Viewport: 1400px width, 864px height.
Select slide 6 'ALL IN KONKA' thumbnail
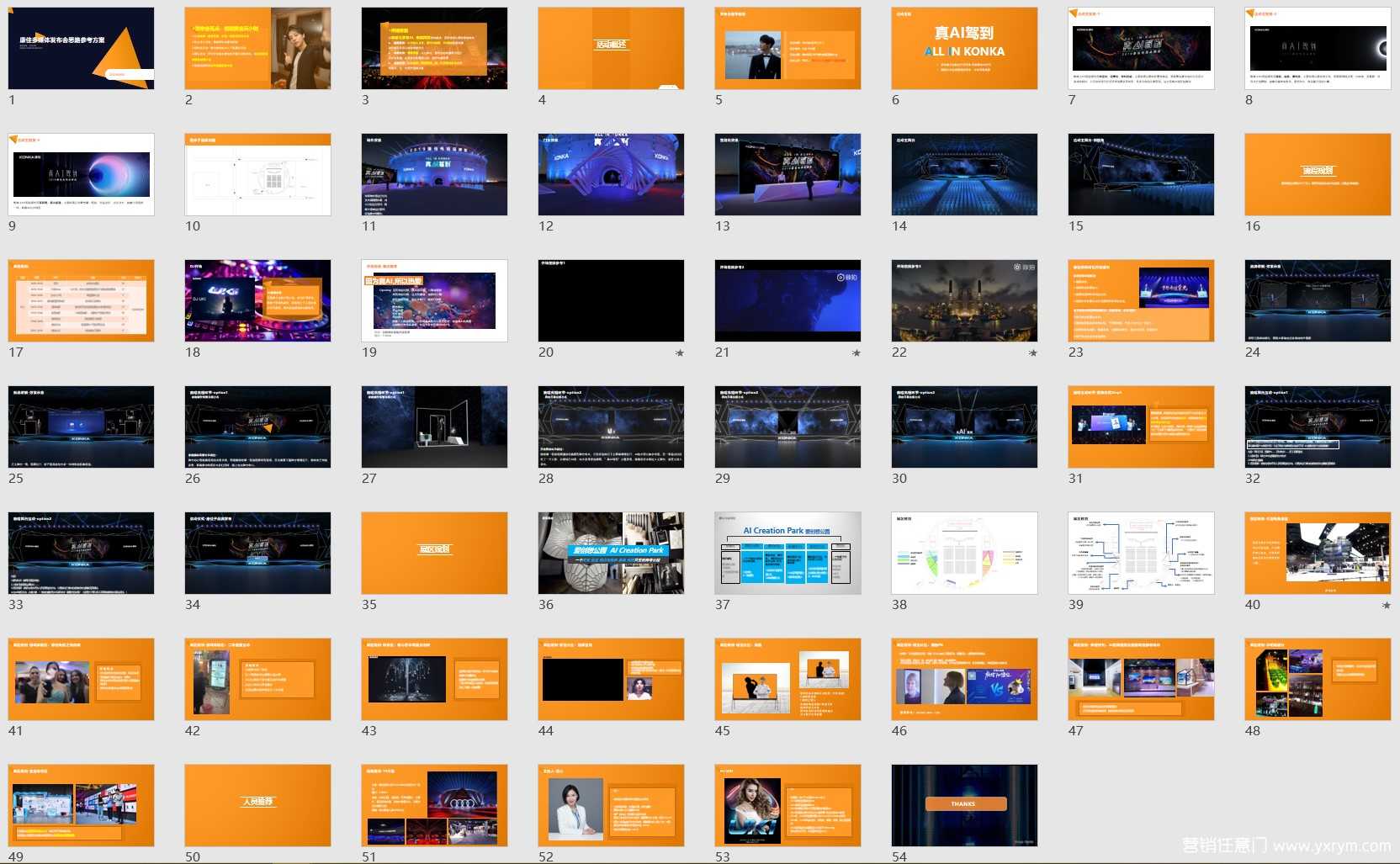point(964,48)
